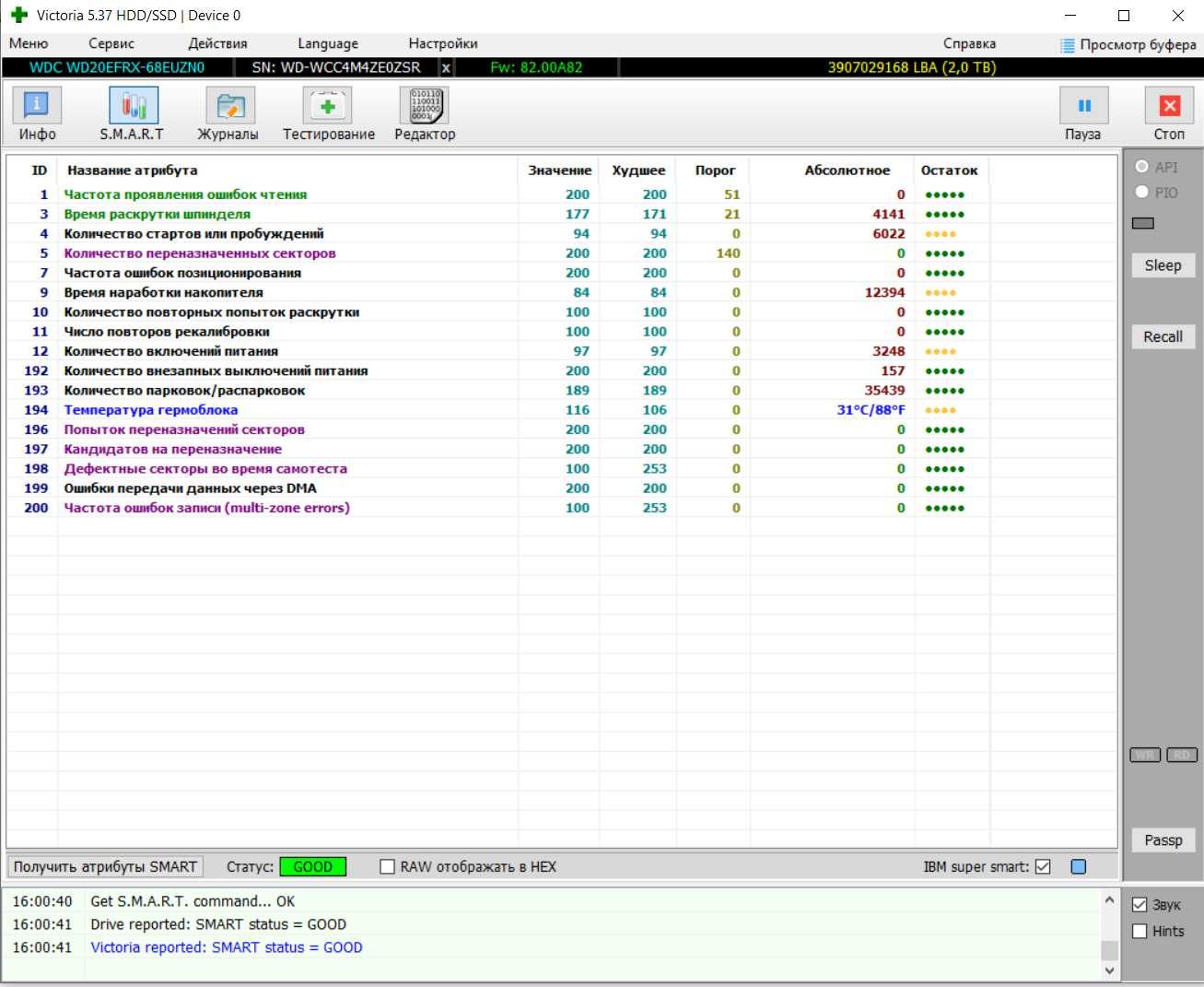This screenshot has width=1204, height=987.
Task: Click the log scrollbar down arrow
Action: coord(1109,970)
